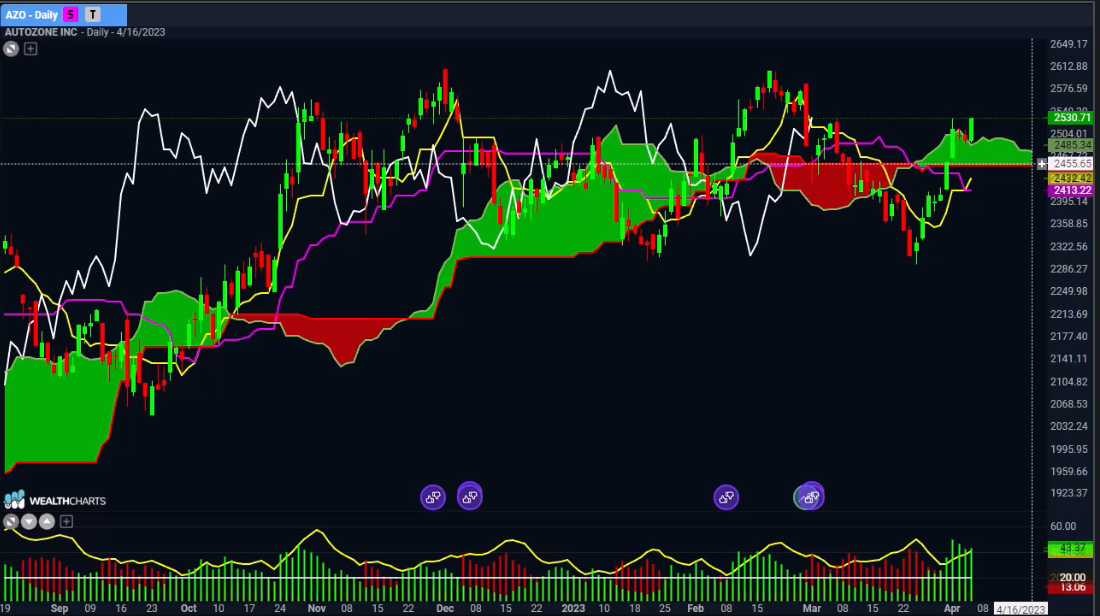
Task: Click the Apr label on the time axis
Action: pos(952,608)
